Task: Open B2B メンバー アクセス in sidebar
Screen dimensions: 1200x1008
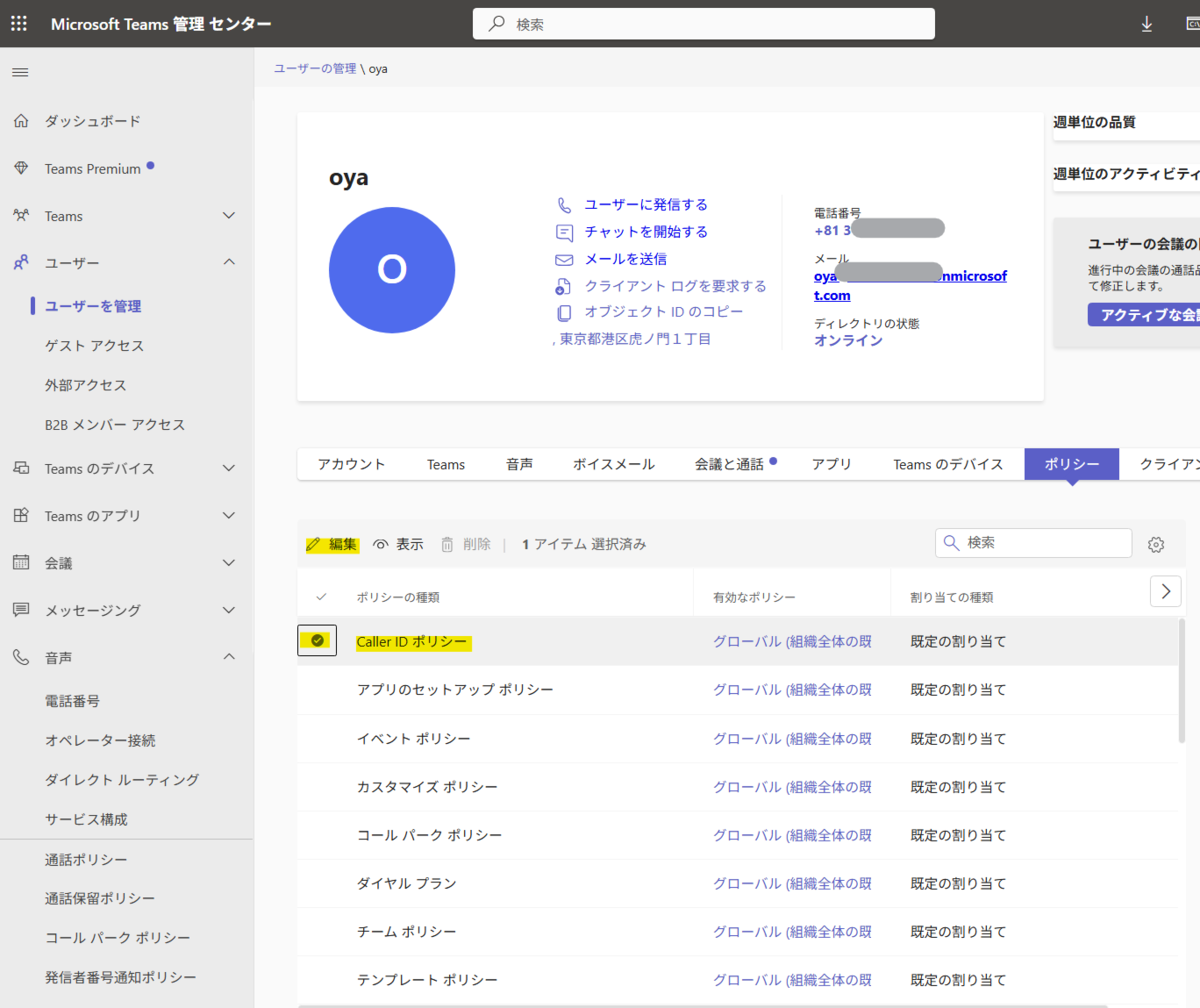Action: point(115,425)
